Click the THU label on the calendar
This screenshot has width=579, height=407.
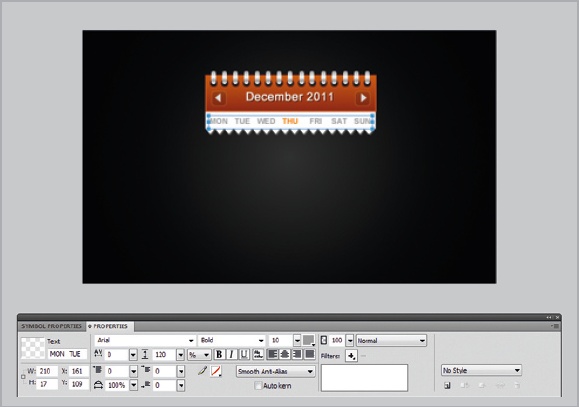pyautogui.click(x=290, y=121)
